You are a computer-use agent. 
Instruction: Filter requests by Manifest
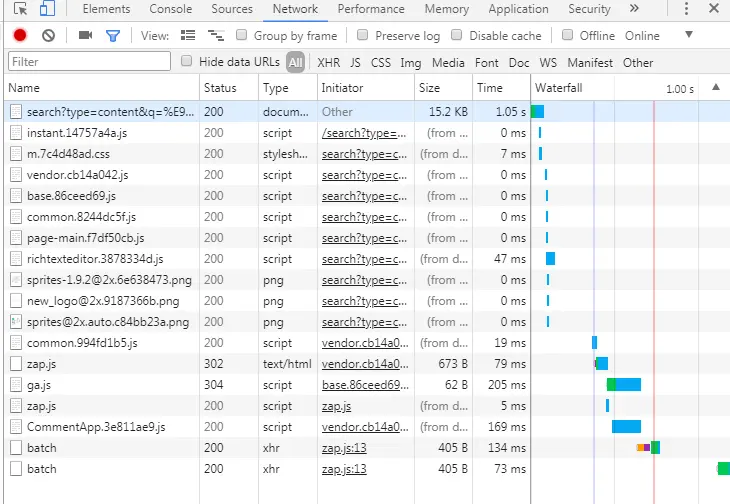pyautogui.click(x=590, y=63)
